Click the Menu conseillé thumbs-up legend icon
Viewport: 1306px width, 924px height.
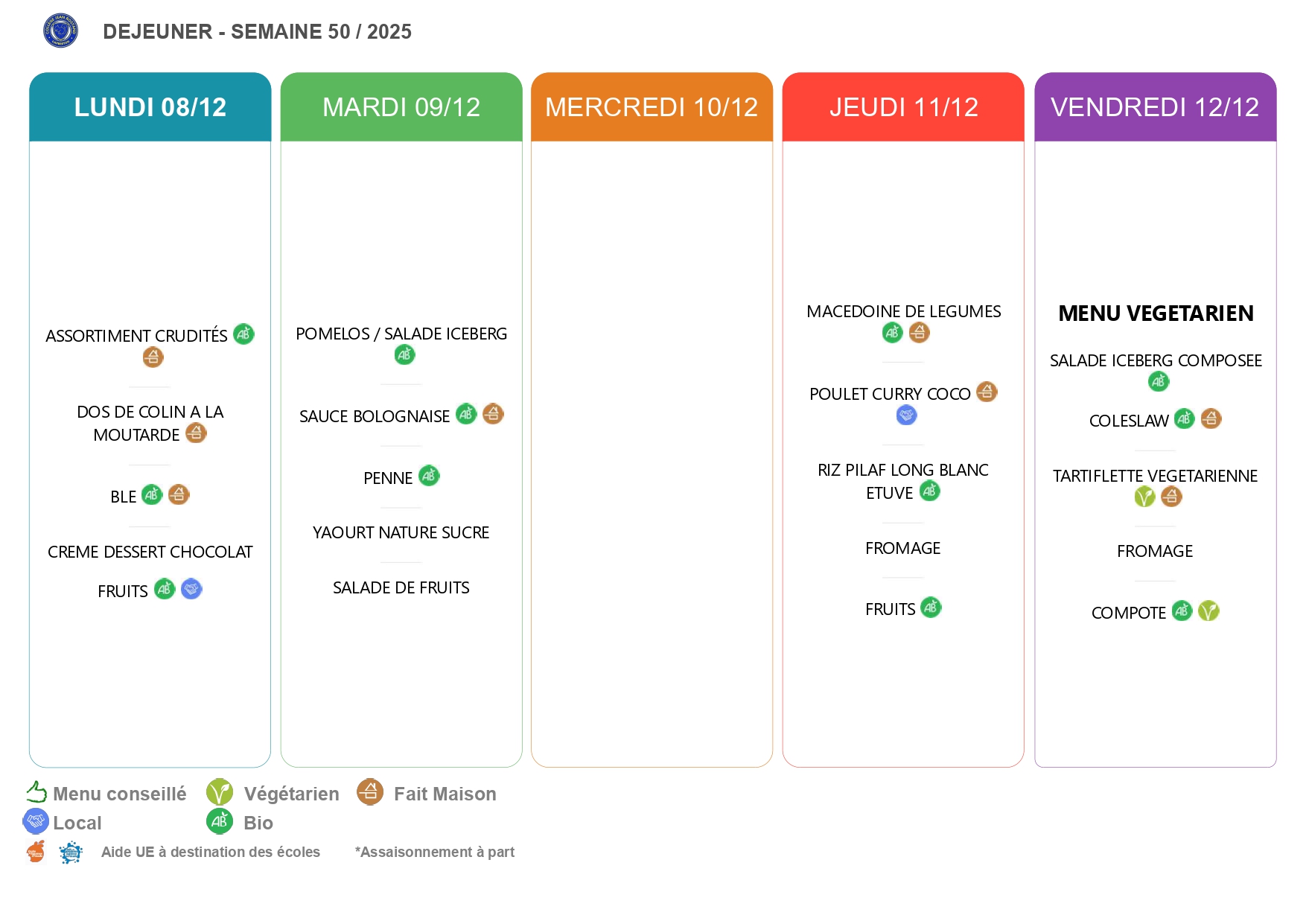(36, 792)
